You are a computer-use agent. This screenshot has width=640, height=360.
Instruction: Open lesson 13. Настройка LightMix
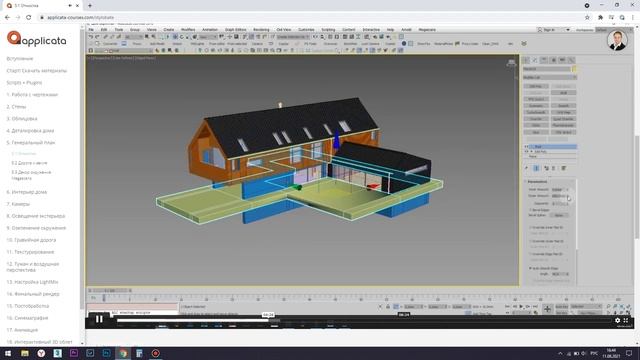pyautogui.click(x=32, y=282)
